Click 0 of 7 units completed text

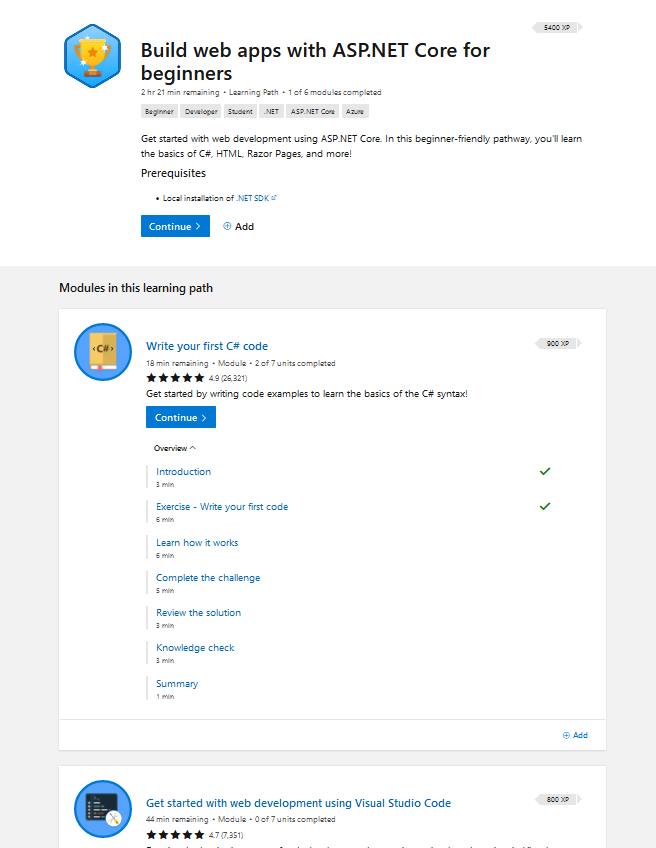point(295,819)
